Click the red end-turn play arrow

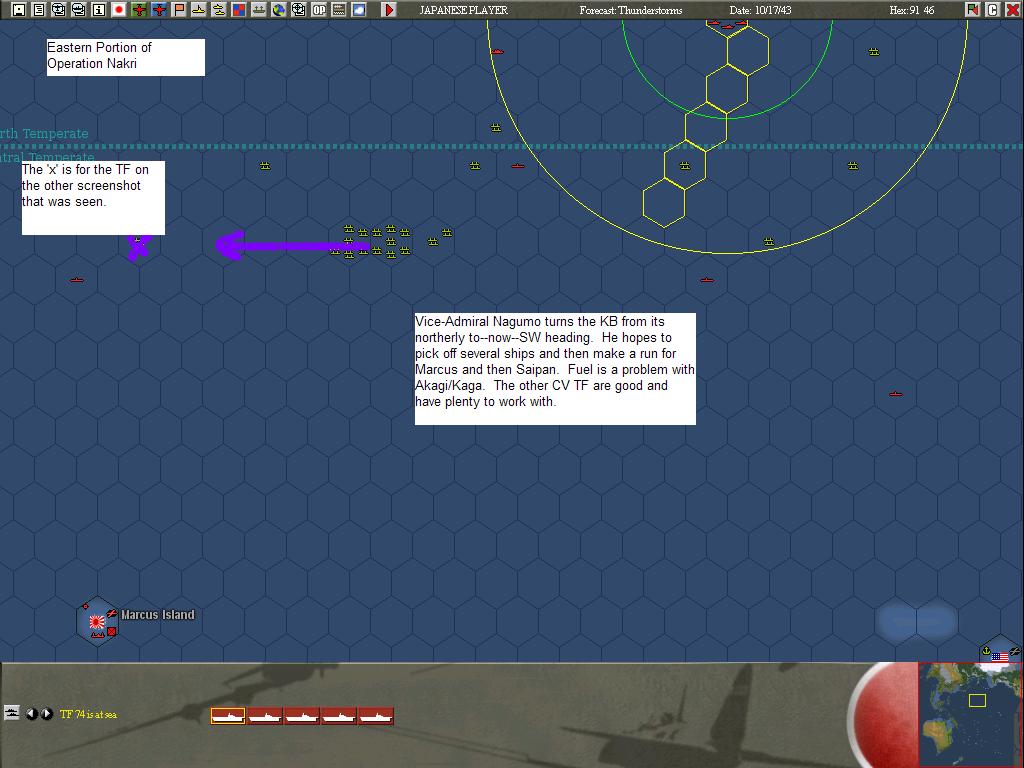pos(389,10)
